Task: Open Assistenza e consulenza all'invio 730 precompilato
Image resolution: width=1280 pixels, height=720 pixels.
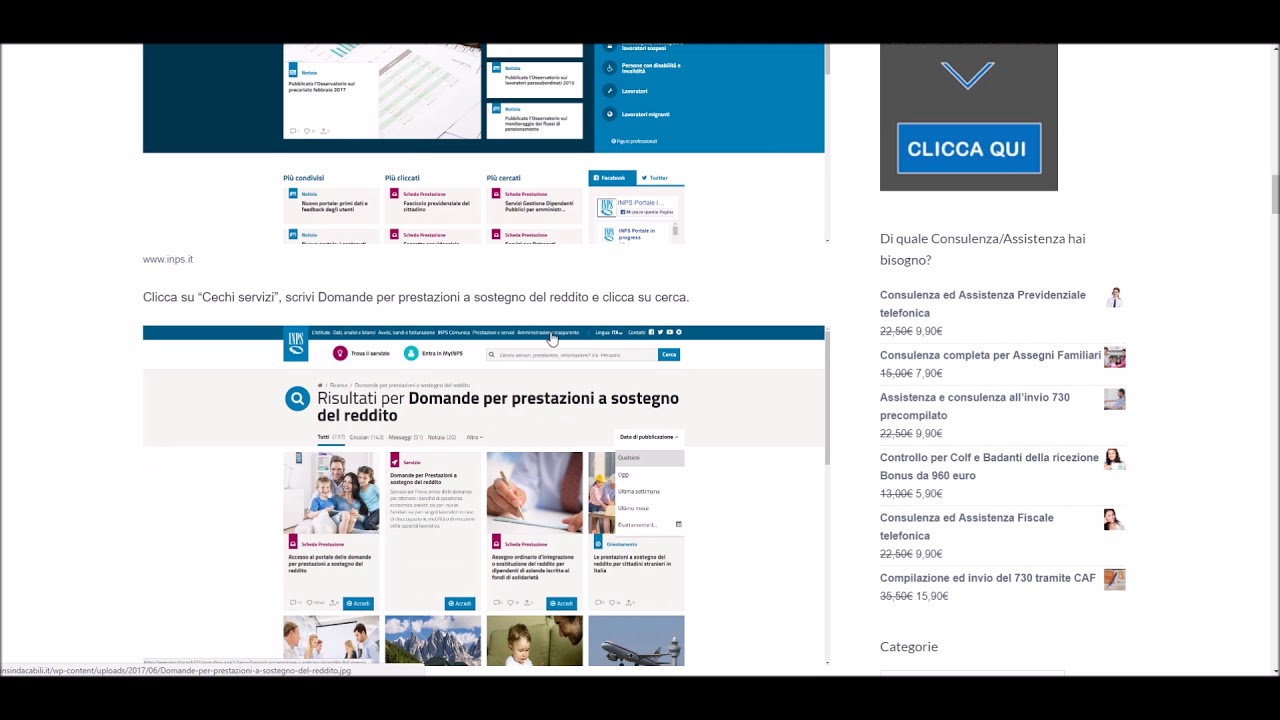Action: [975, 406]
